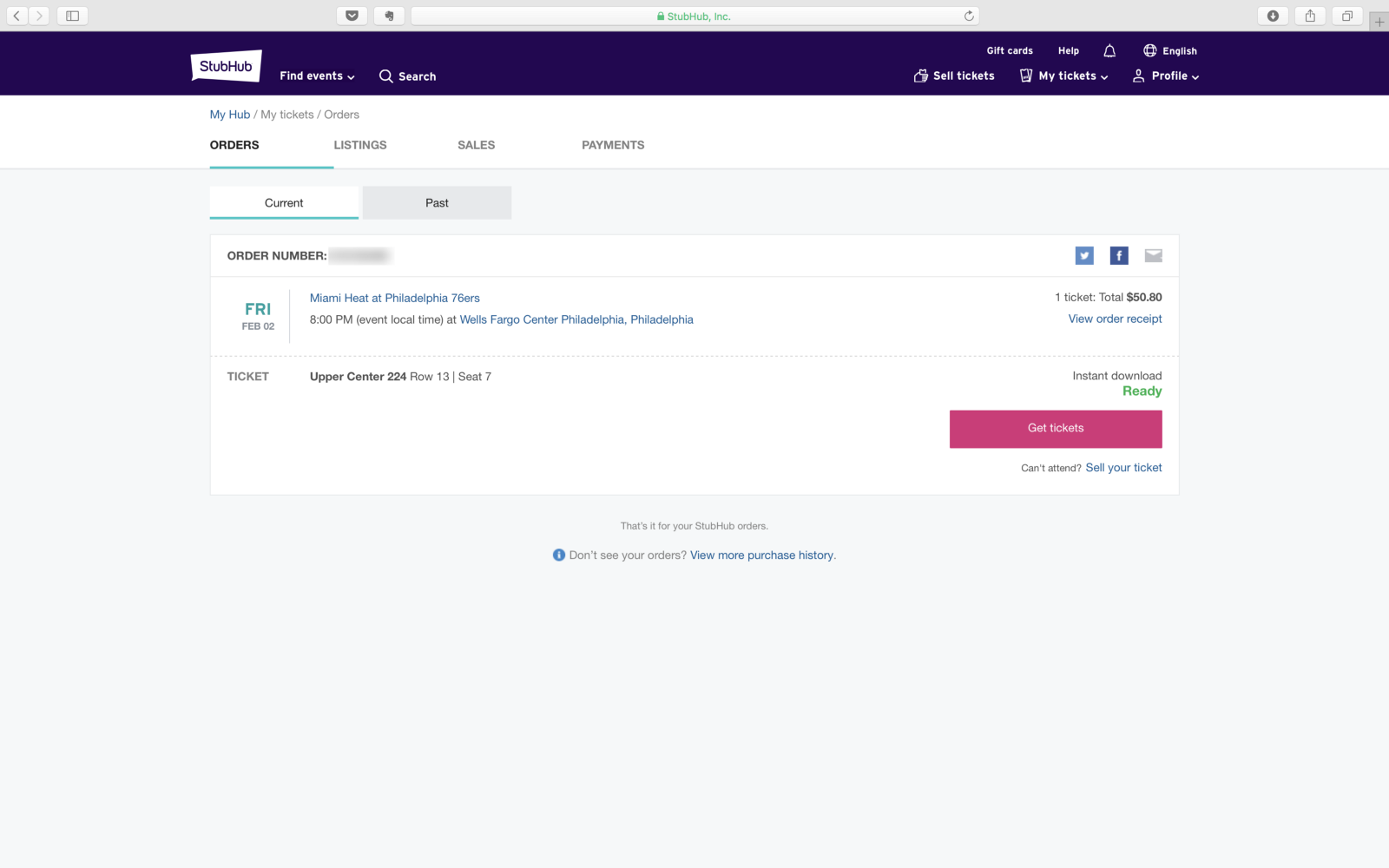The width and height of the screenshot is (1389, 868).
Task: Open the Safari downloads icon
Action: point(1273,16)
